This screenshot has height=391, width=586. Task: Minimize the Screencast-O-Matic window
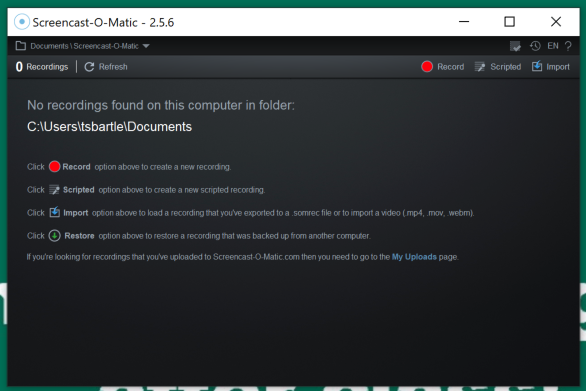click(464, 22)
